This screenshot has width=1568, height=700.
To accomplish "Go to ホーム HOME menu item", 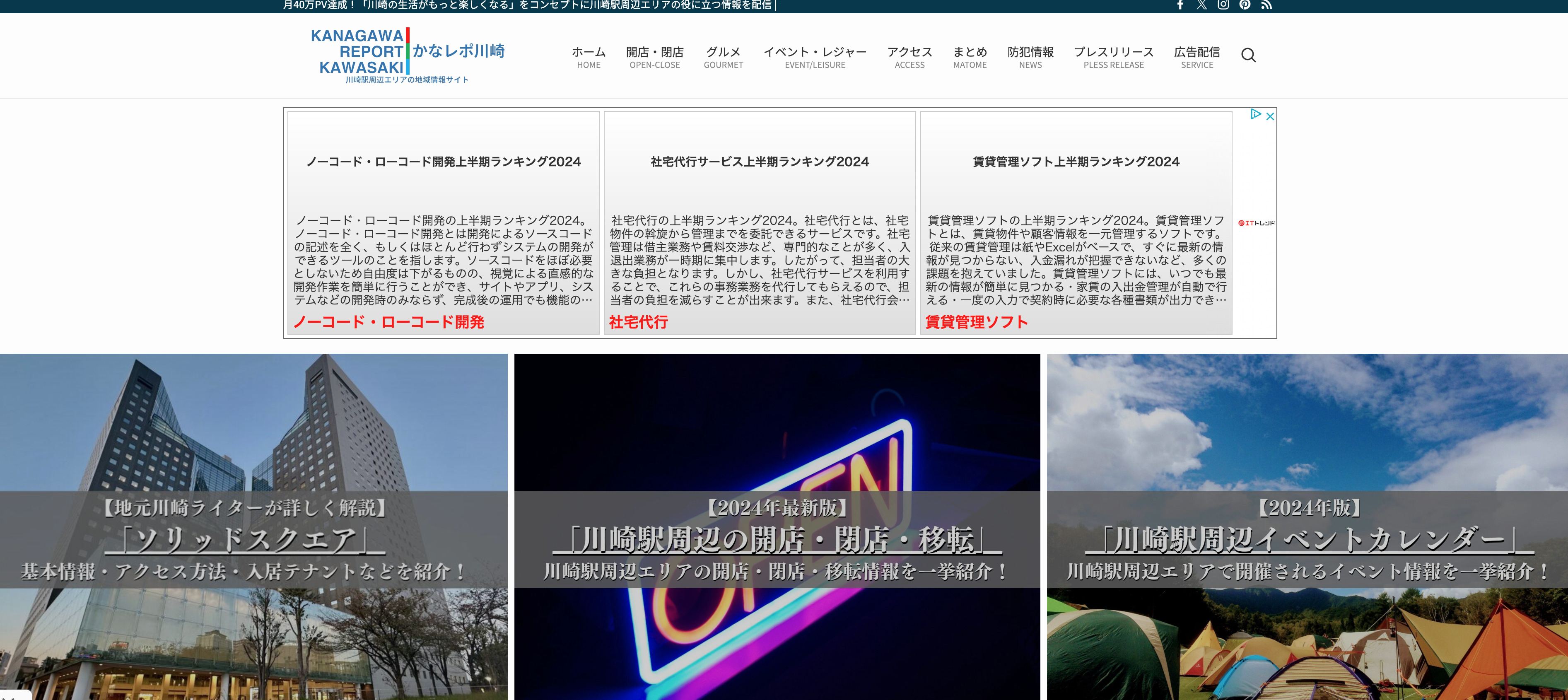I will tap(589, 57).
